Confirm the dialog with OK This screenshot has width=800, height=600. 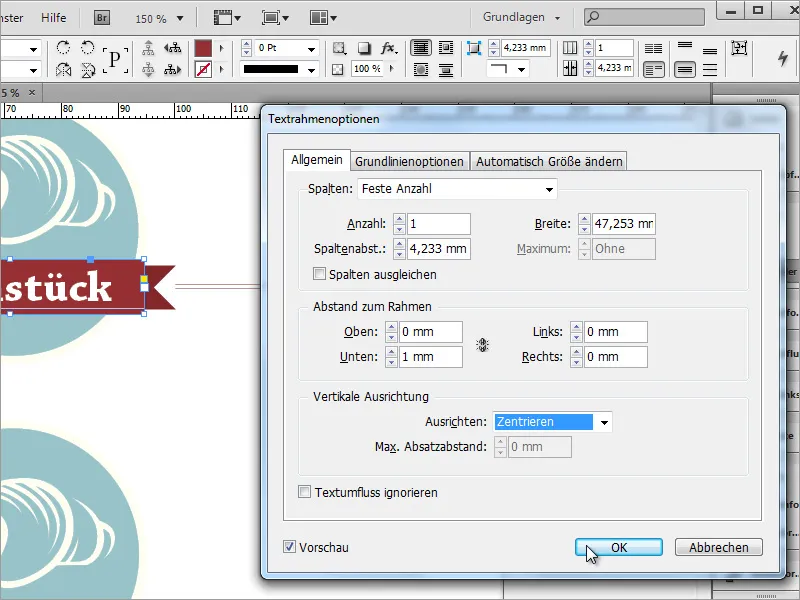tap(619, 547)
